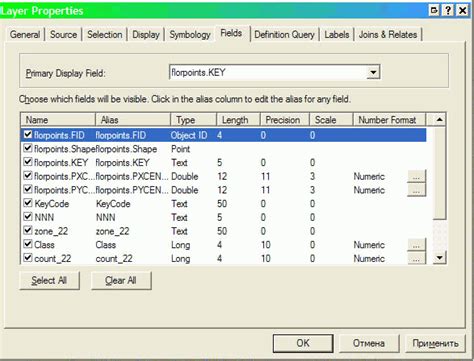Screen dimensions: 474x361
Task: Click the Name column header
Action: point(58,120)
